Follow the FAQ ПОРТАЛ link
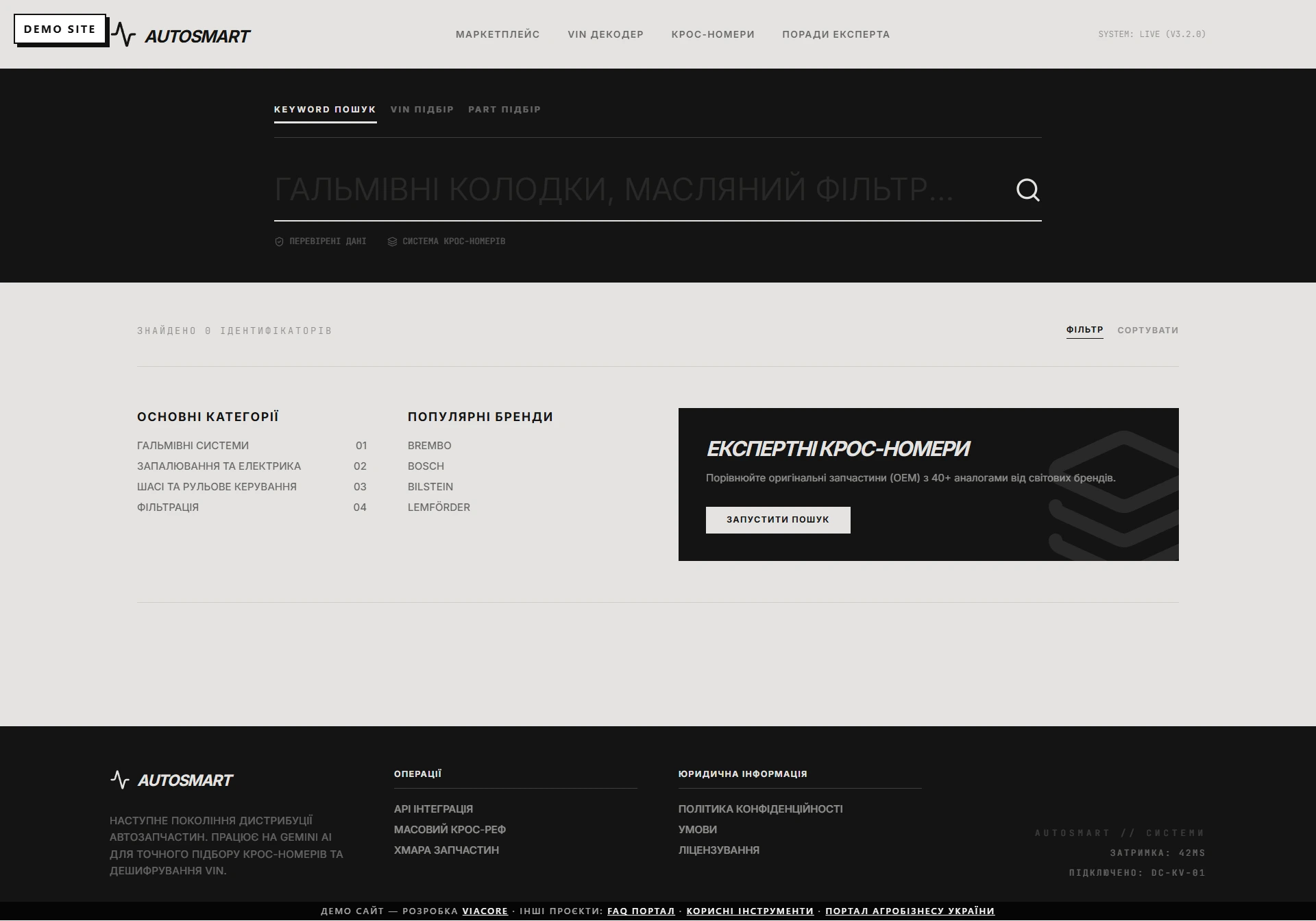The width and height of the screenshot is (1316, 921). click(x=641, y=911)
